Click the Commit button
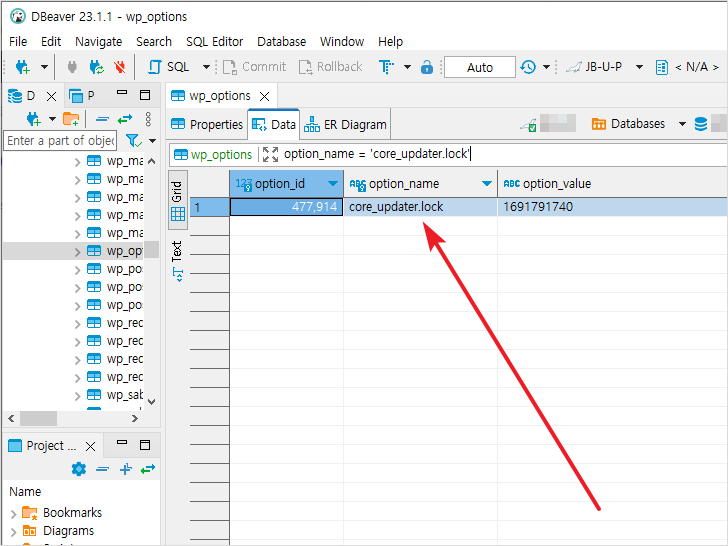The image size is (728, 546). [254, 67]
